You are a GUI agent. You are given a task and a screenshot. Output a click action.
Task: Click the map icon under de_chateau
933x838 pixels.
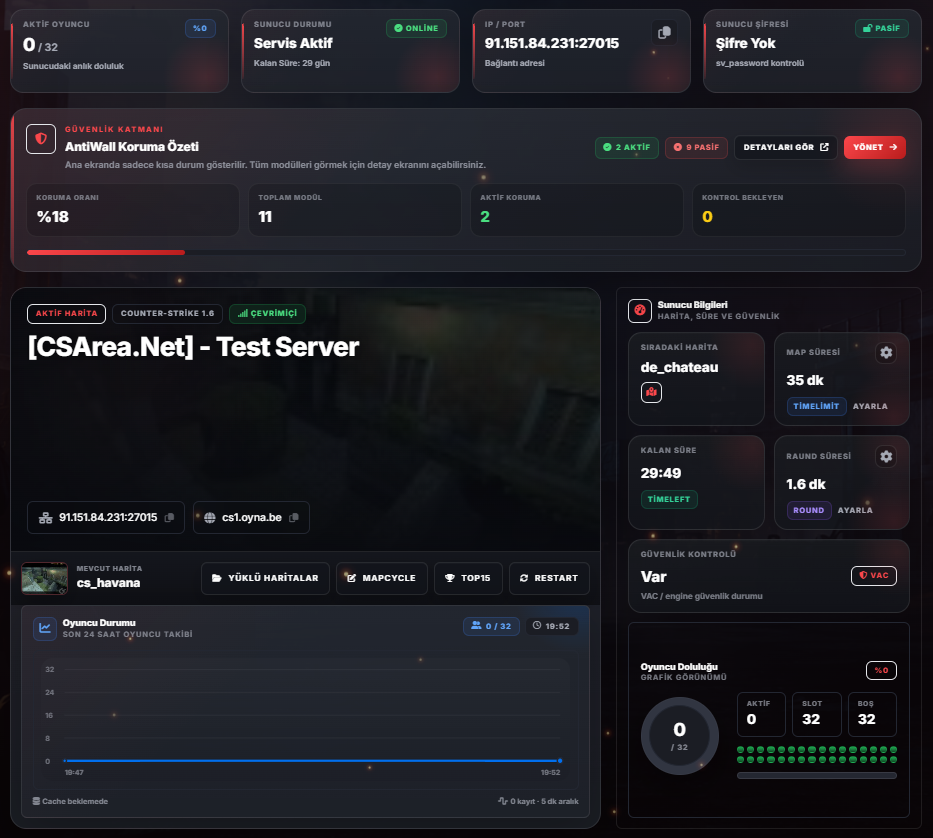coord(652,392)
